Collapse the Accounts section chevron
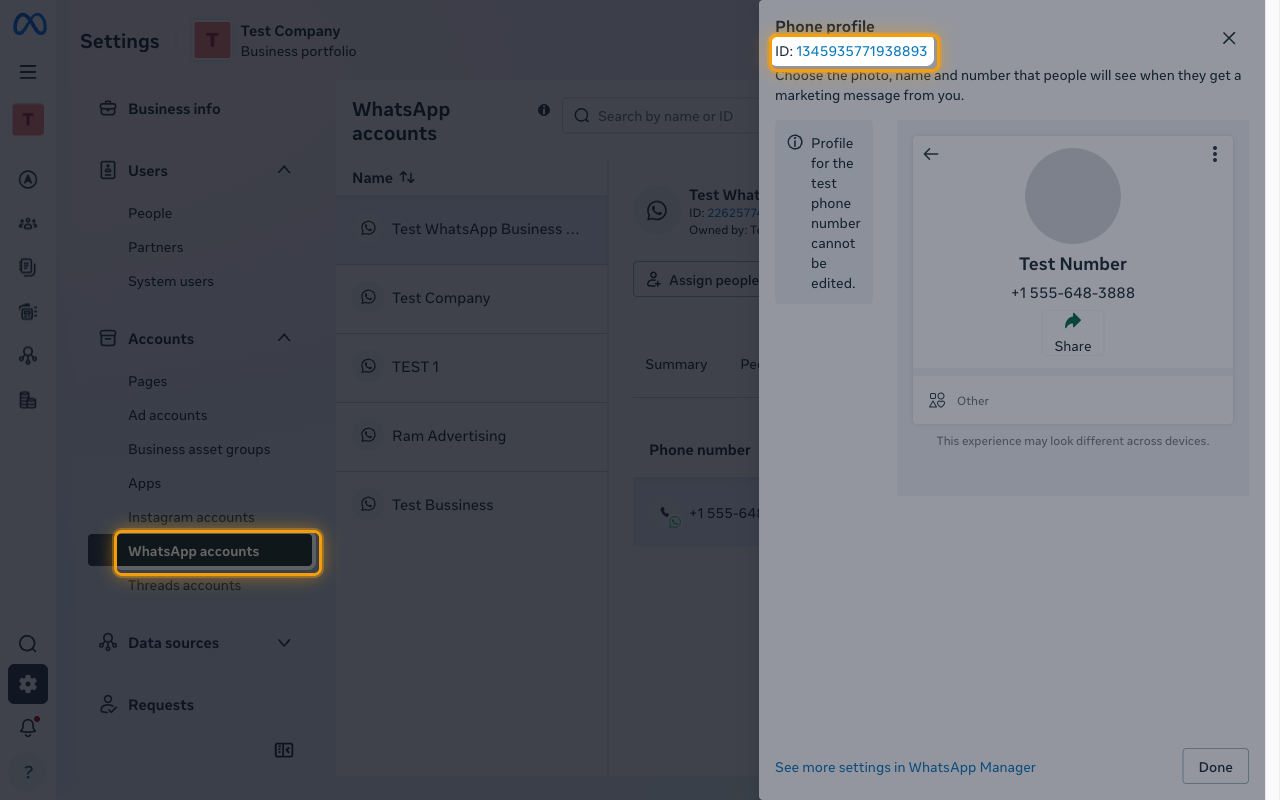Viewport: 1280px width, 800px height. point(284,338)
